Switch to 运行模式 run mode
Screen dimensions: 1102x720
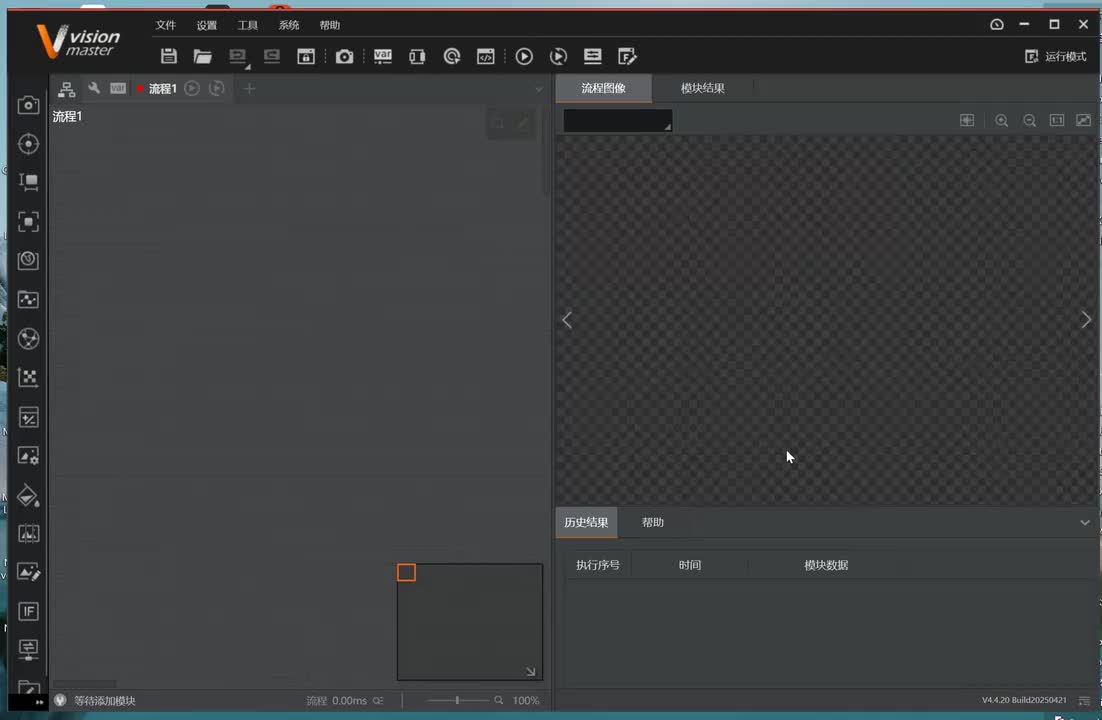1056,56
